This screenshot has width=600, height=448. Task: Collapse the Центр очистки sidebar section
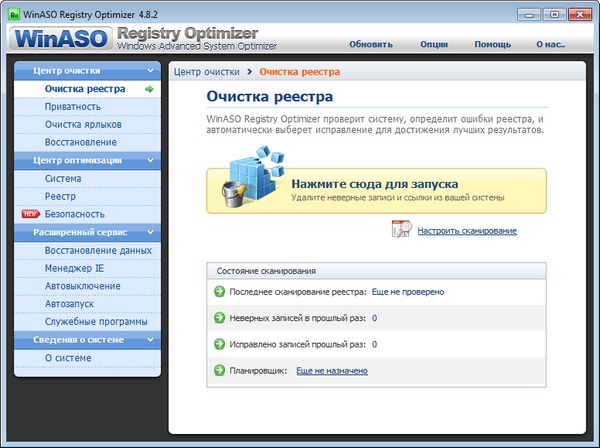click(x=150, y=71)
